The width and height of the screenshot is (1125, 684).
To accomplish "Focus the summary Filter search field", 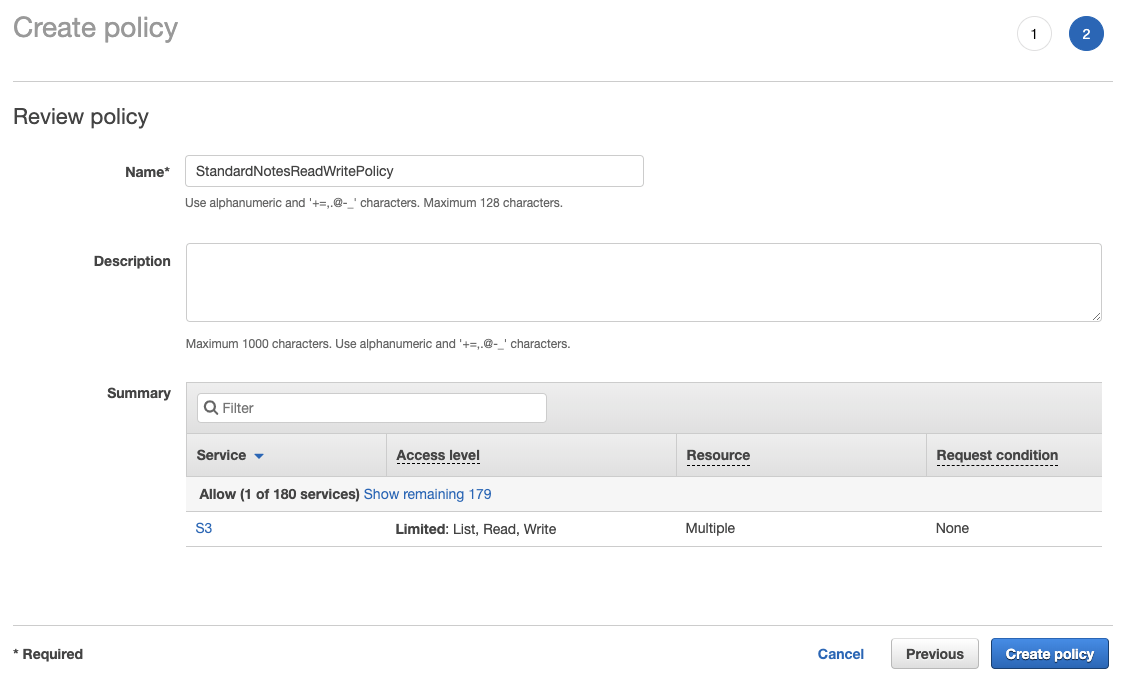I will tap(380, 408).
